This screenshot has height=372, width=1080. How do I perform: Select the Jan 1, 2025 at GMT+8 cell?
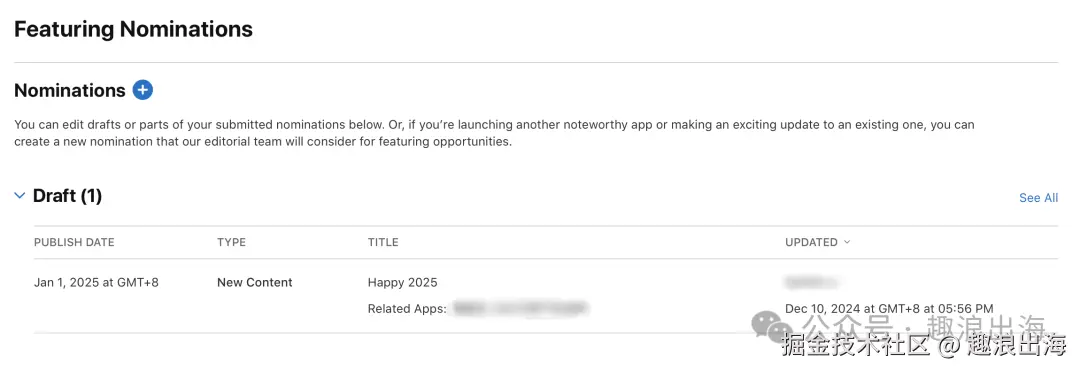pos(96,282)
